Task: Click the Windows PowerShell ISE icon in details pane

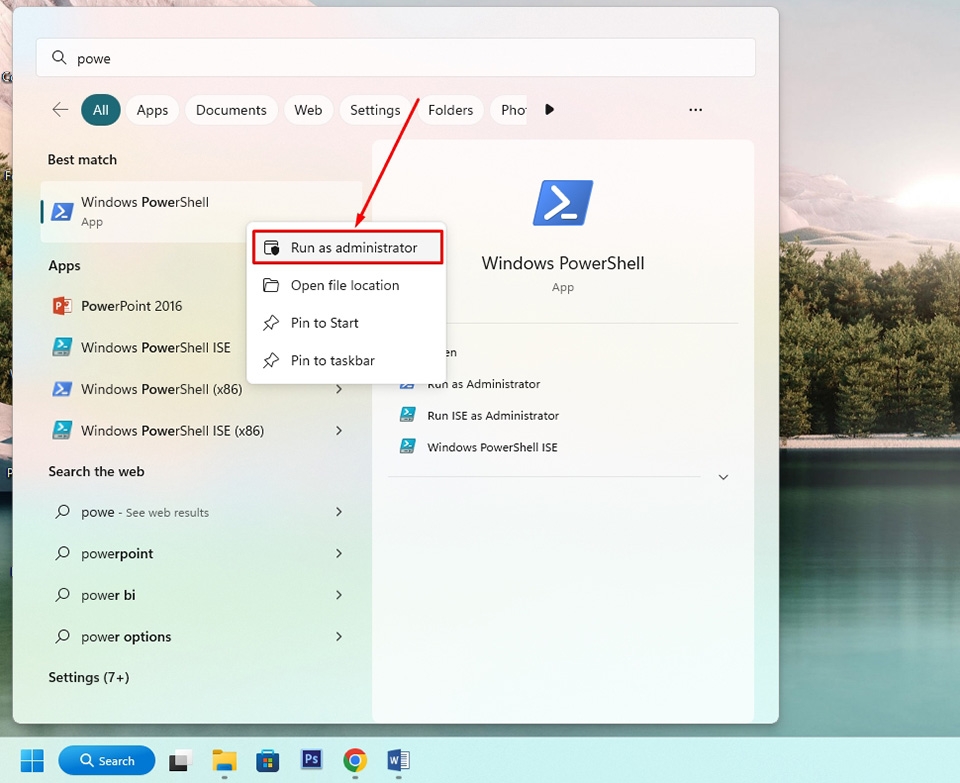Action: pyautogui.click(x=408, y=446)
